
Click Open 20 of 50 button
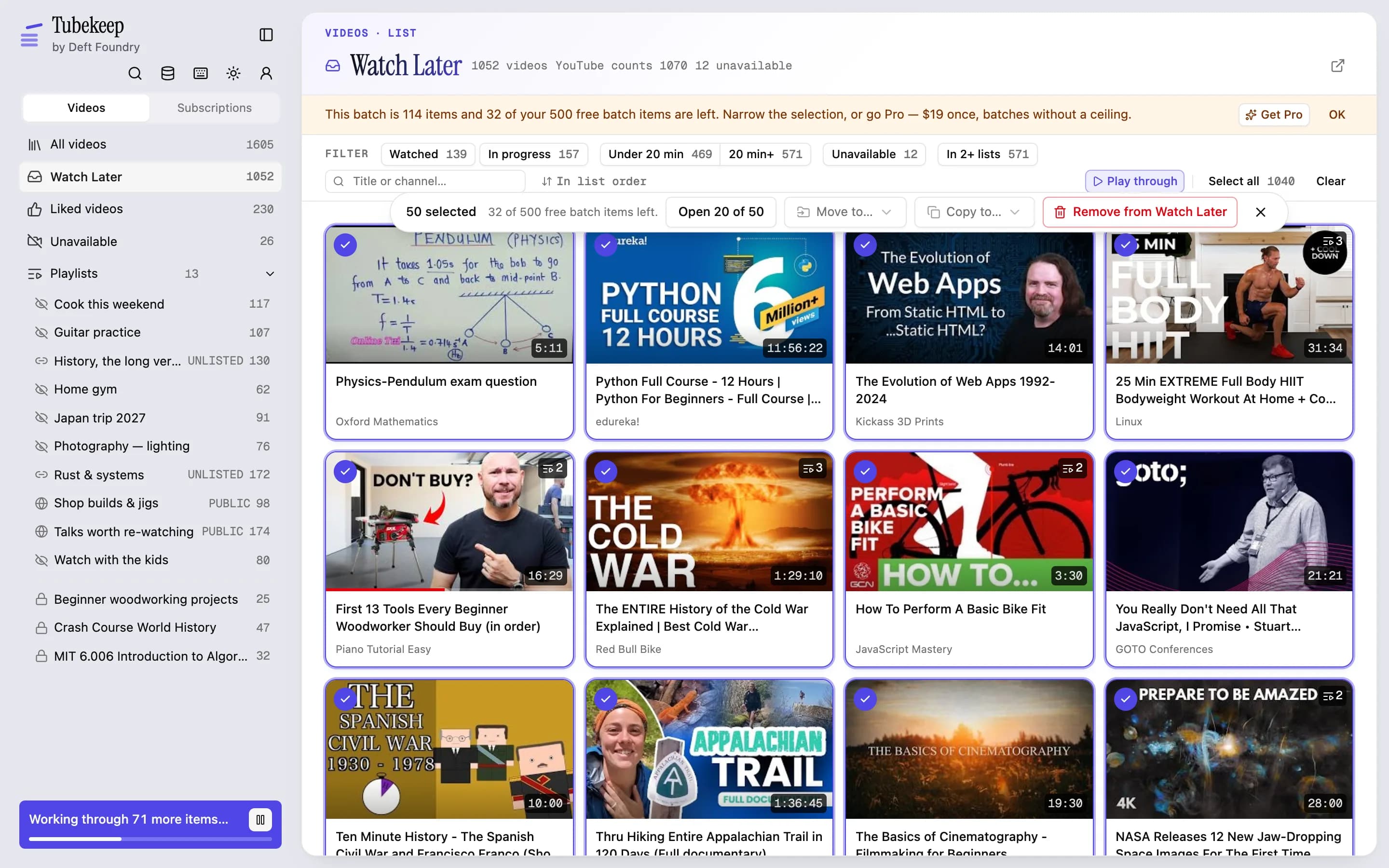pos(721,212)
